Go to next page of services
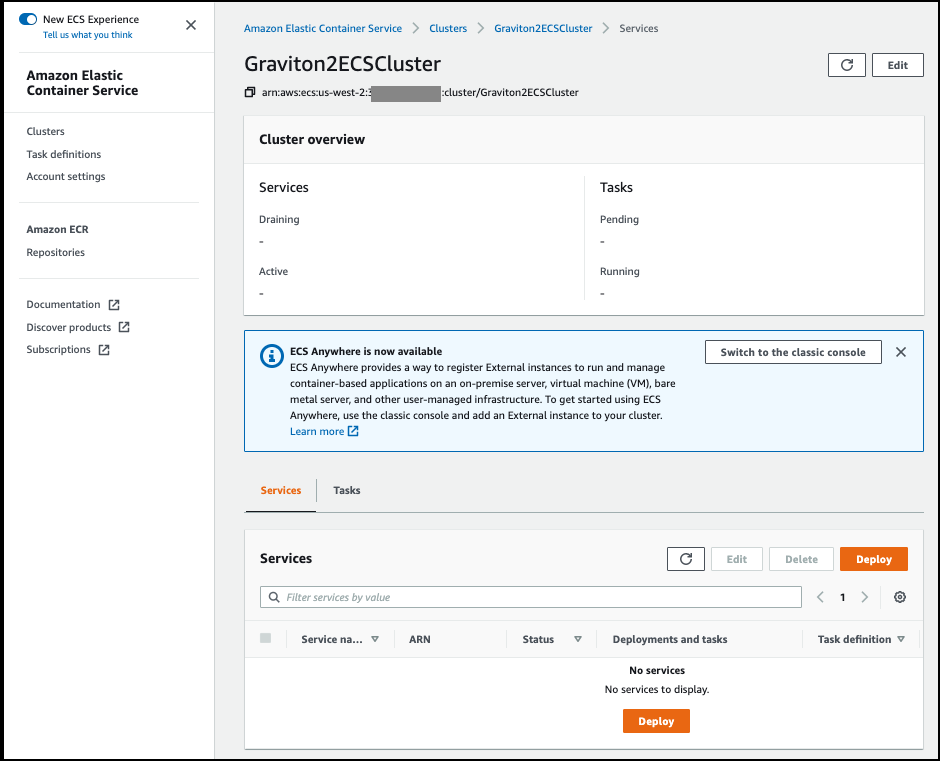The image size is (940, 761). pyautogui.click(x=864, y=597)
